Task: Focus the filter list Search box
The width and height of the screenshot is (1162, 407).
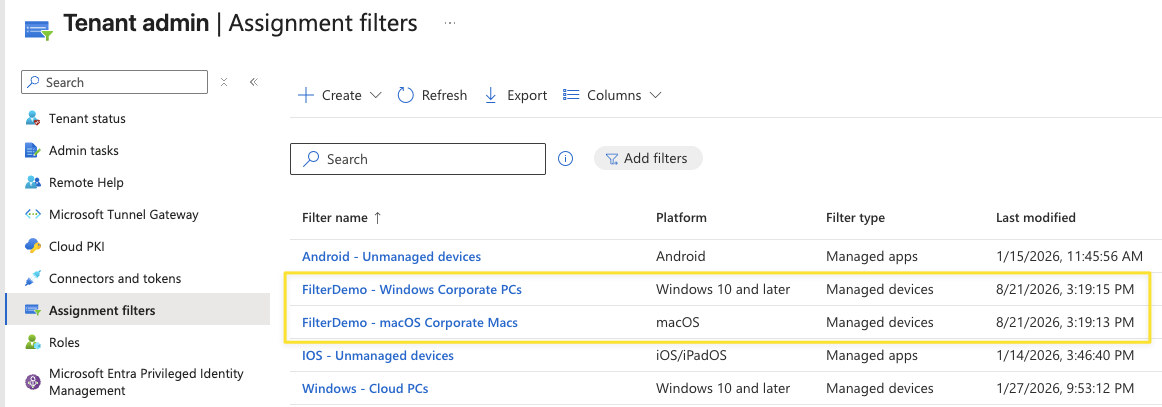Action: pos(418,159)
